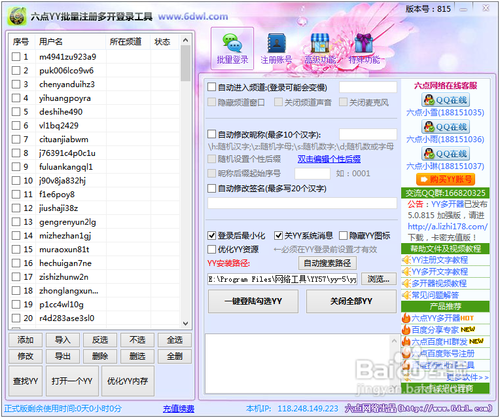Click the 所在频道 column header

point(128,42)
